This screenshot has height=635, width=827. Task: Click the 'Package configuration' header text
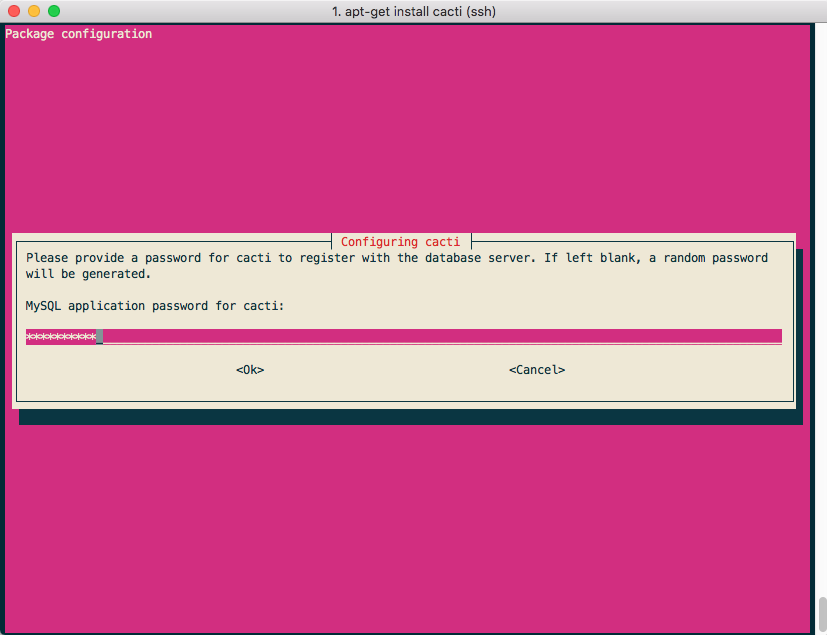pos(79,34)
